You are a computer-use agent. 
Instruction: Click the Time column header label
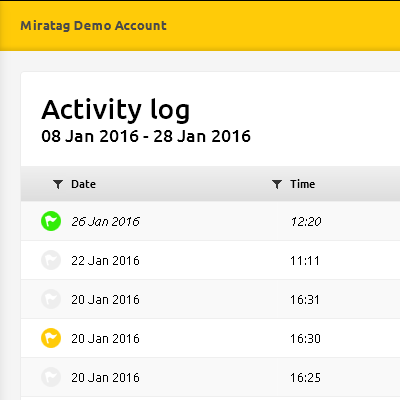[x=302, y=184]
